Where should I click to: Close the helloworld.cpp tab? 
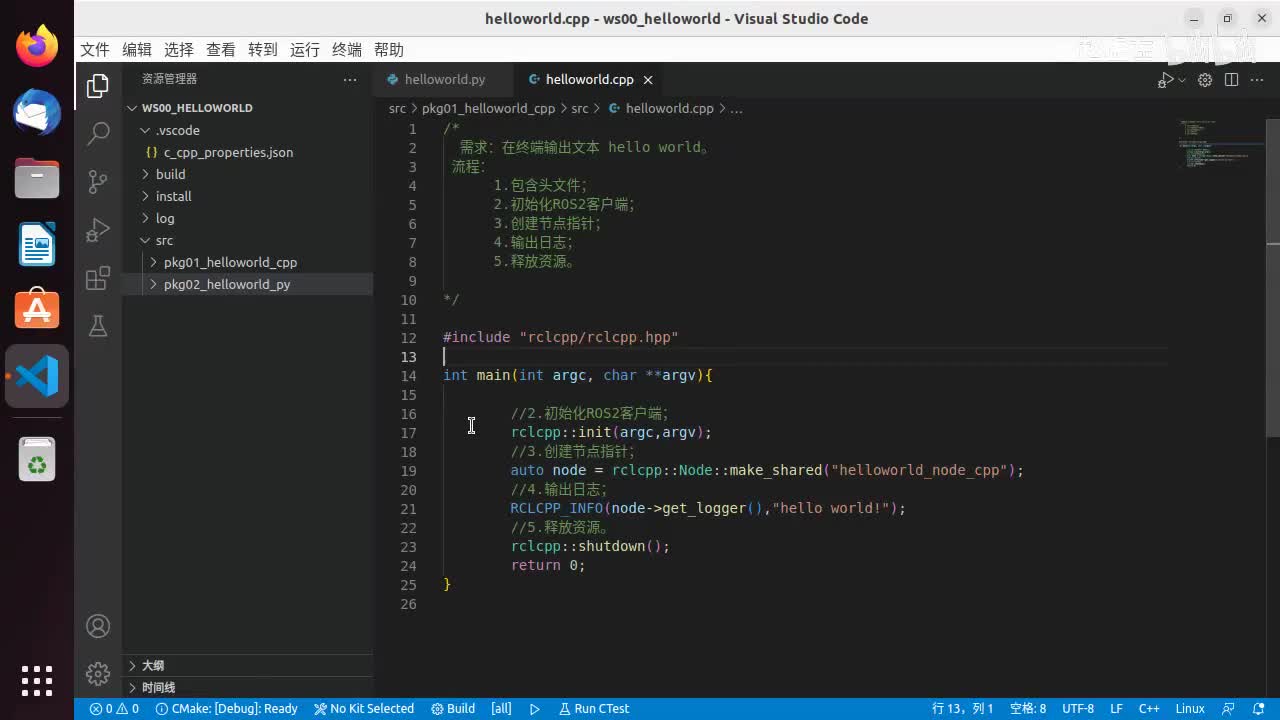tap(648, 80)
